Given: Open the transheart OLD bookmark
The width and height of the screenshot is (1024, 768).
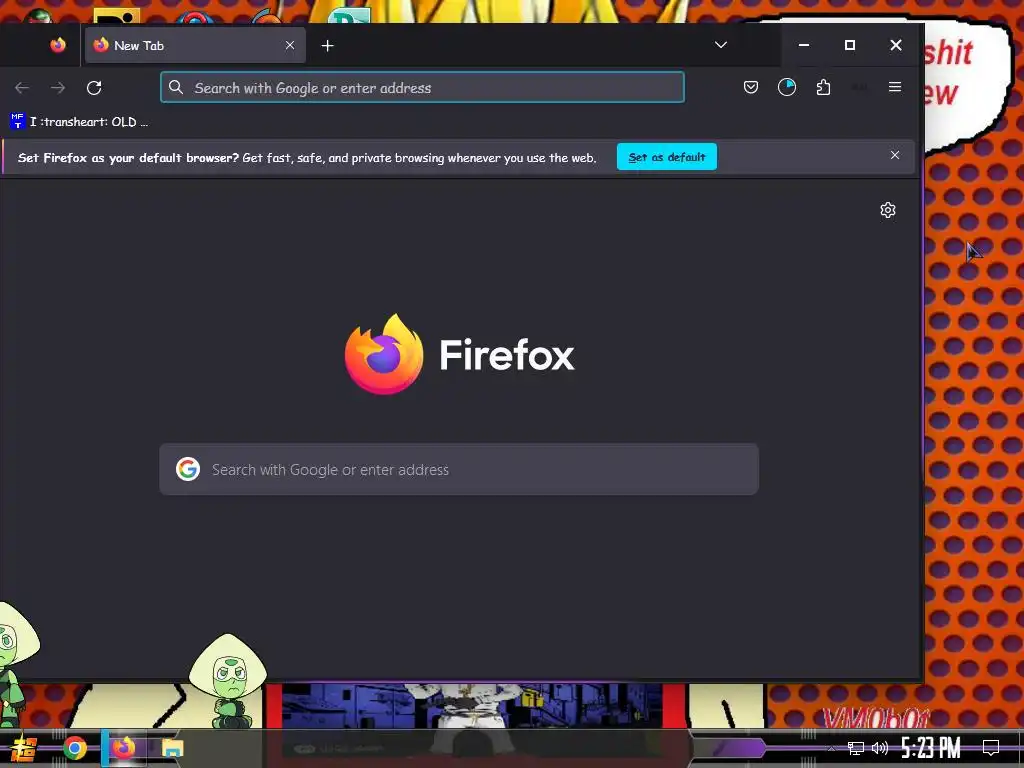Looking at the screenshot, I should tap(79, 121).
